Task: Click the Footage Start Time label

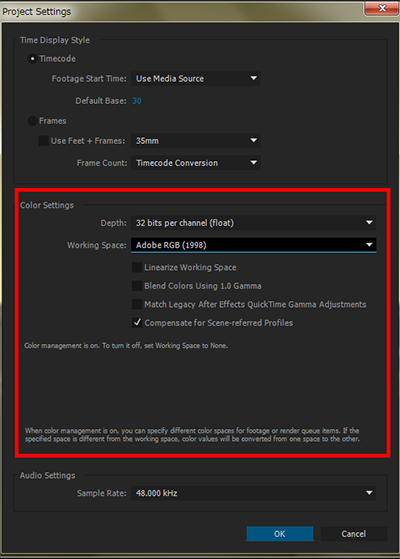Action: coord(89,78)
